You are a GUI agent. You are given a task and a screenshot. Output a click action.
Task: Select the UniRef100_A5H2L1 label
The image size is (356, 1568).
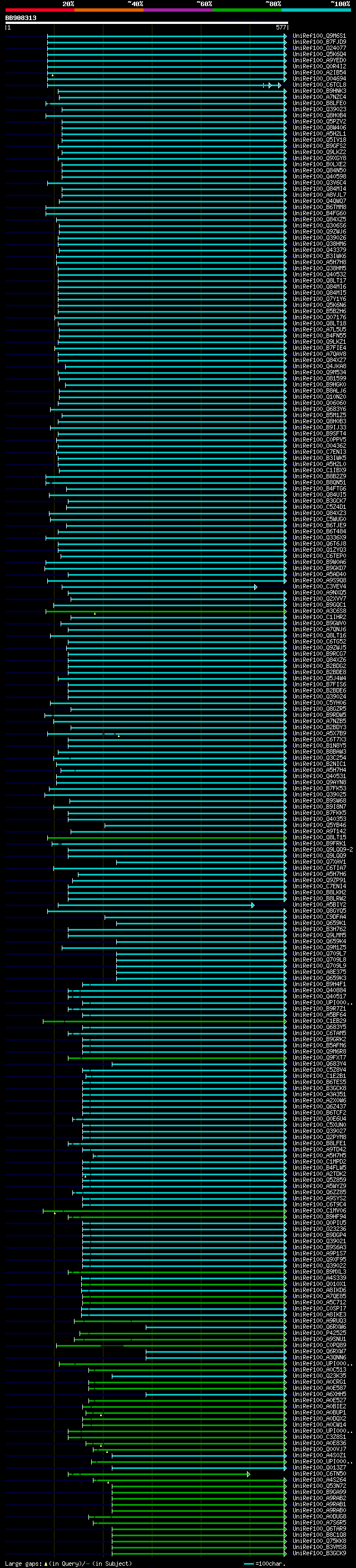(319, 134)
